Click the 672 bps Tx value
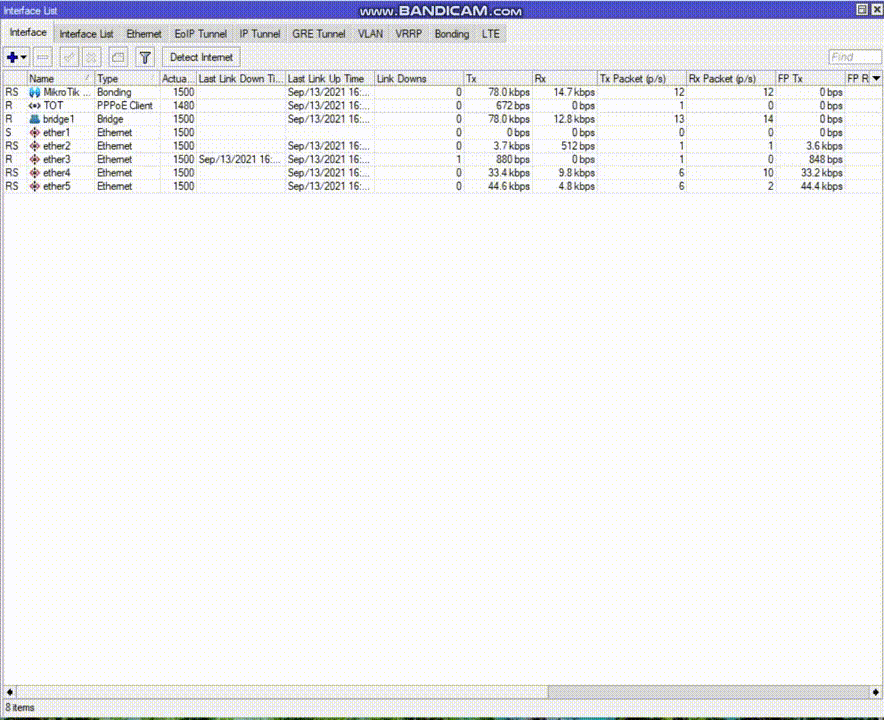This screenshot has width=884, height=720. 512,105
